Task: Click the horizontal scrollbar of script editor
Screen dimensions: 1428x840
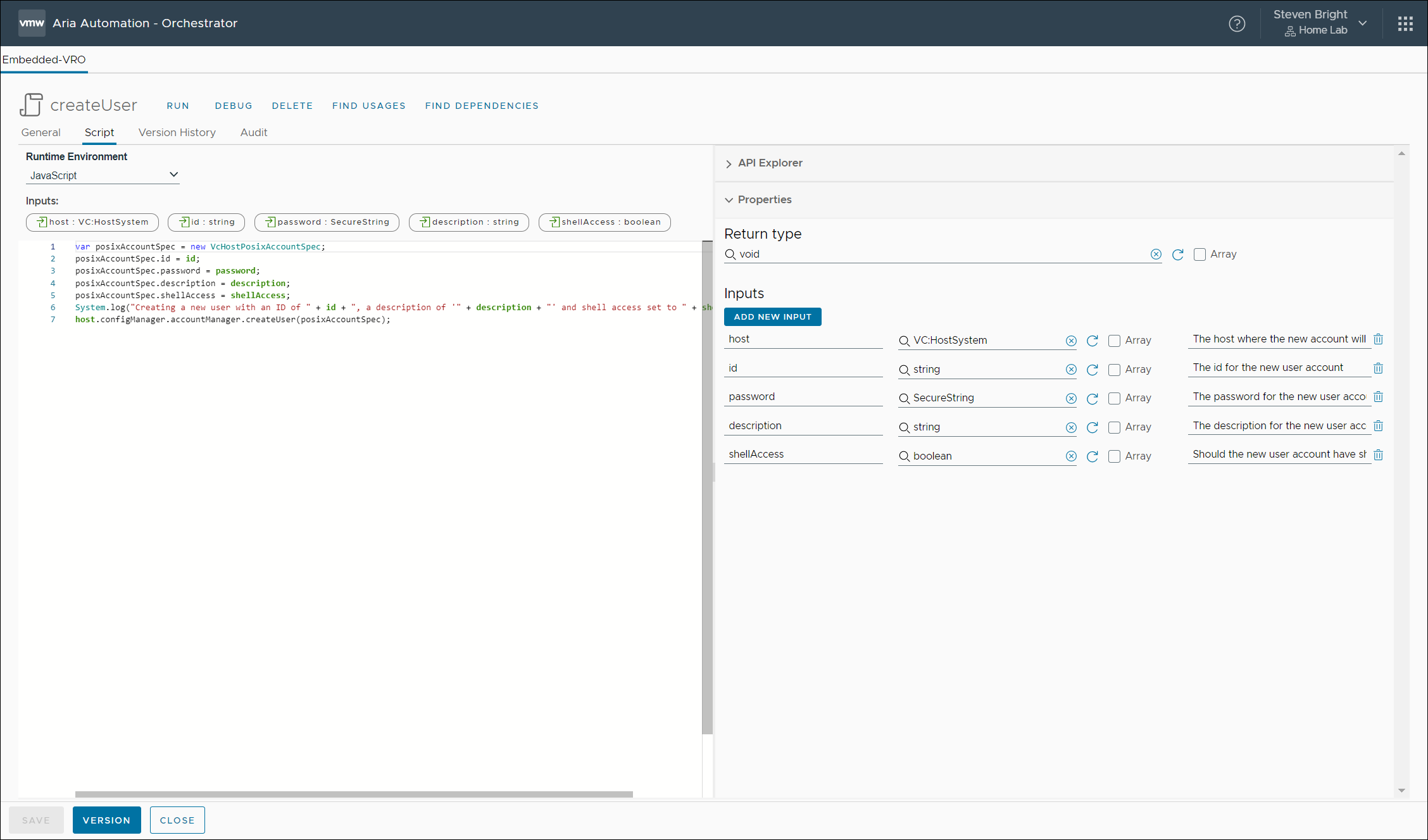Action: pos(353,794)
